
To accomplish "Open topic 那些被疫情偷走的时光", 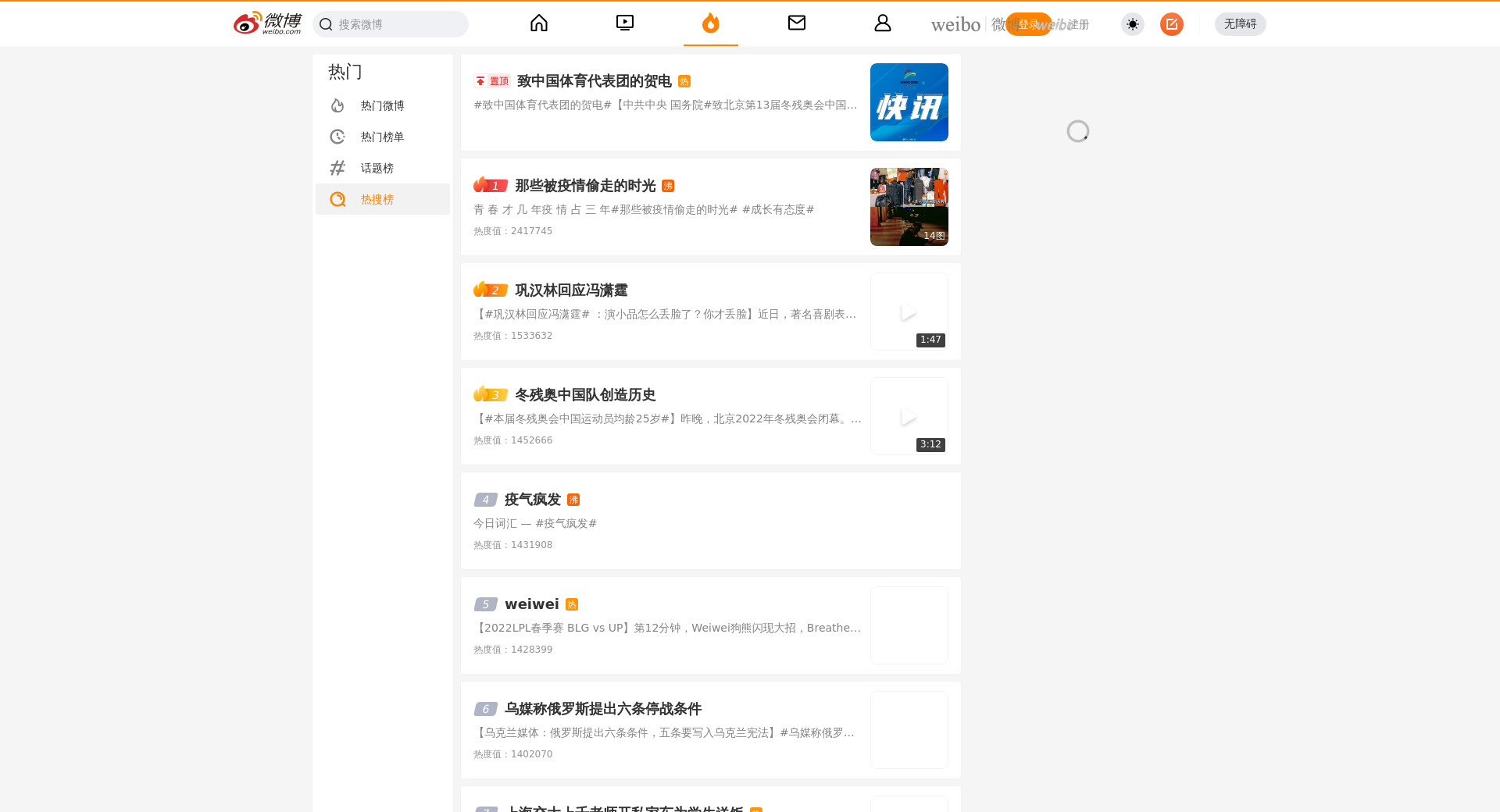I will click(x=585, y=186).
